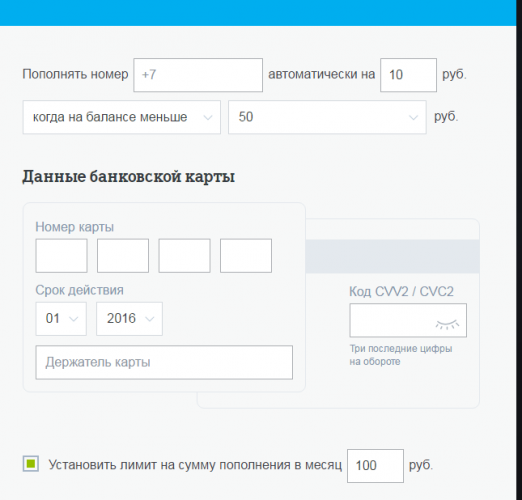
Task: Click the 'Установить лимит' checkbox label text
Action: tap(195, 465)
